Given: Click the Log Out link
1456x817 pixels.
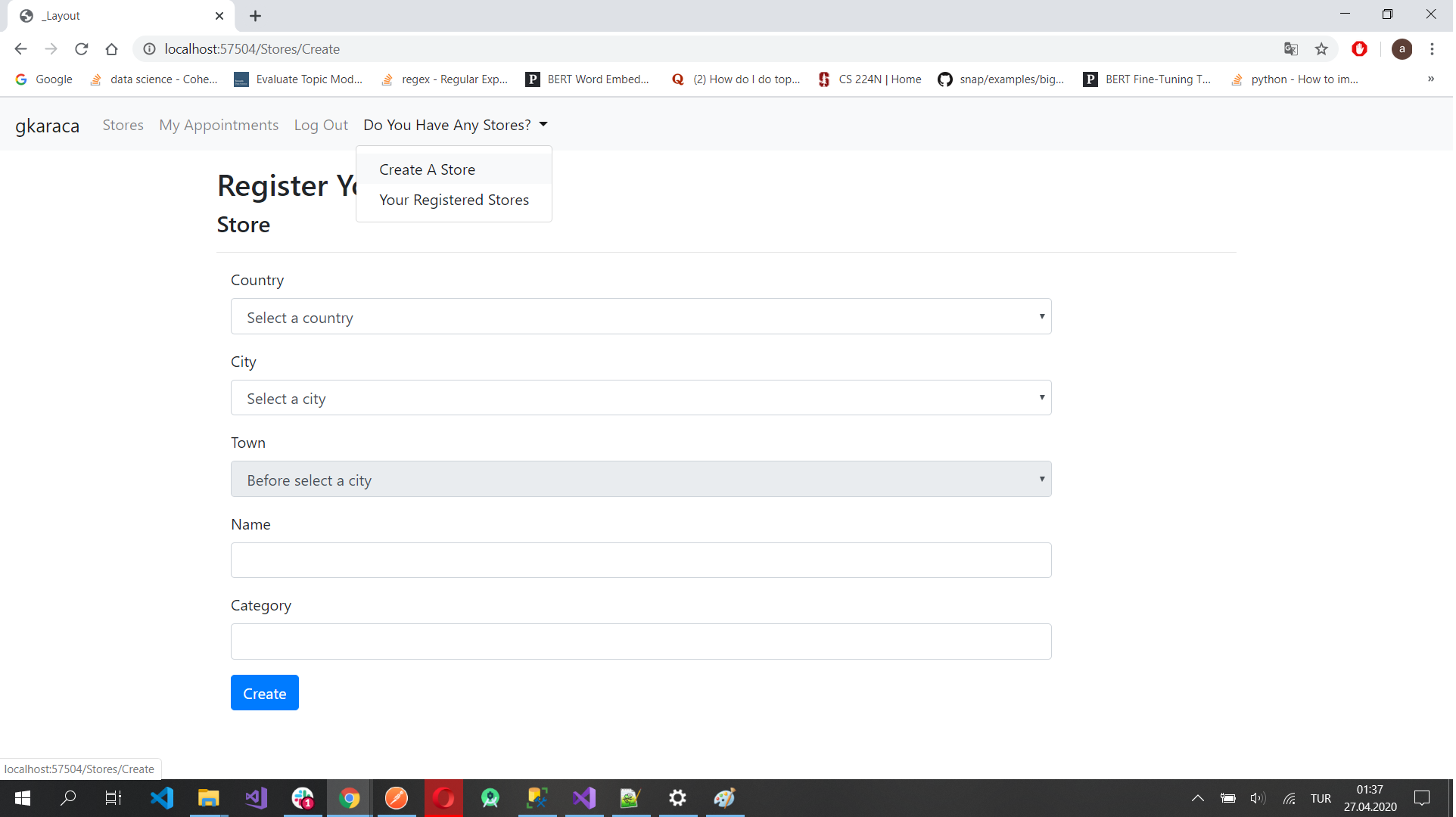Looking at the screenshot, I should 321,126.
